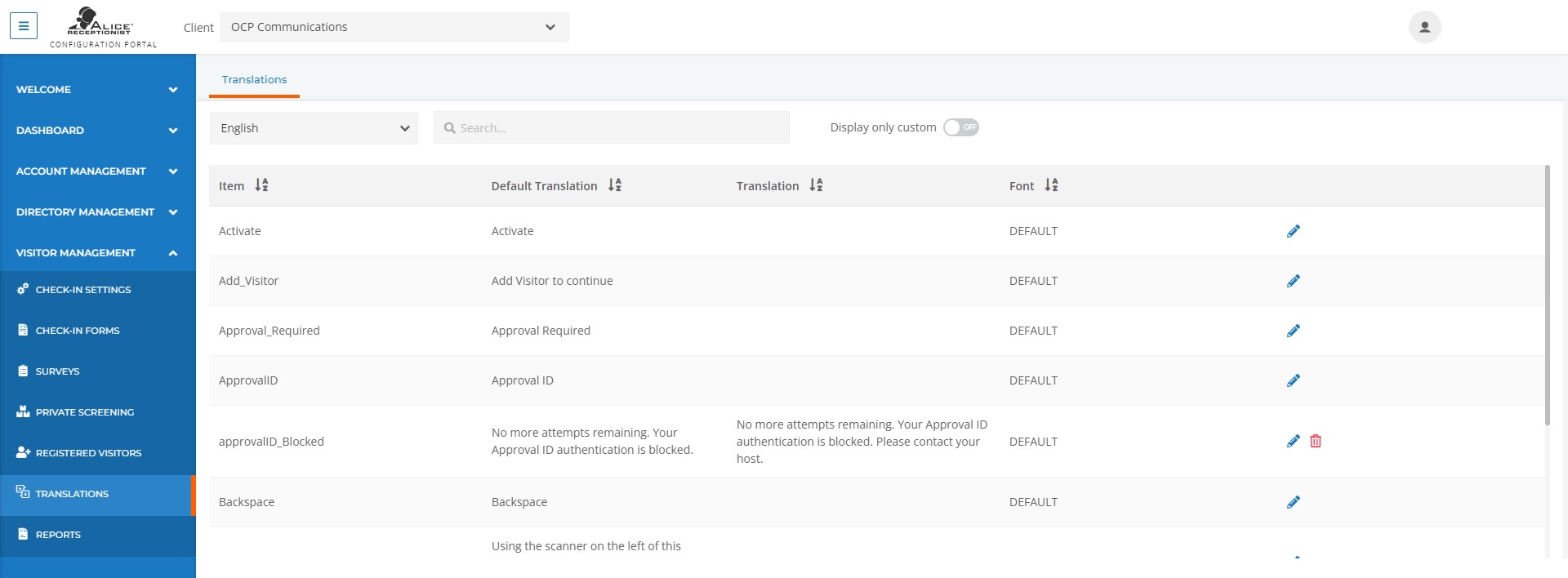Toggle the hamburger sidebar menu button

tap(24, 26)
